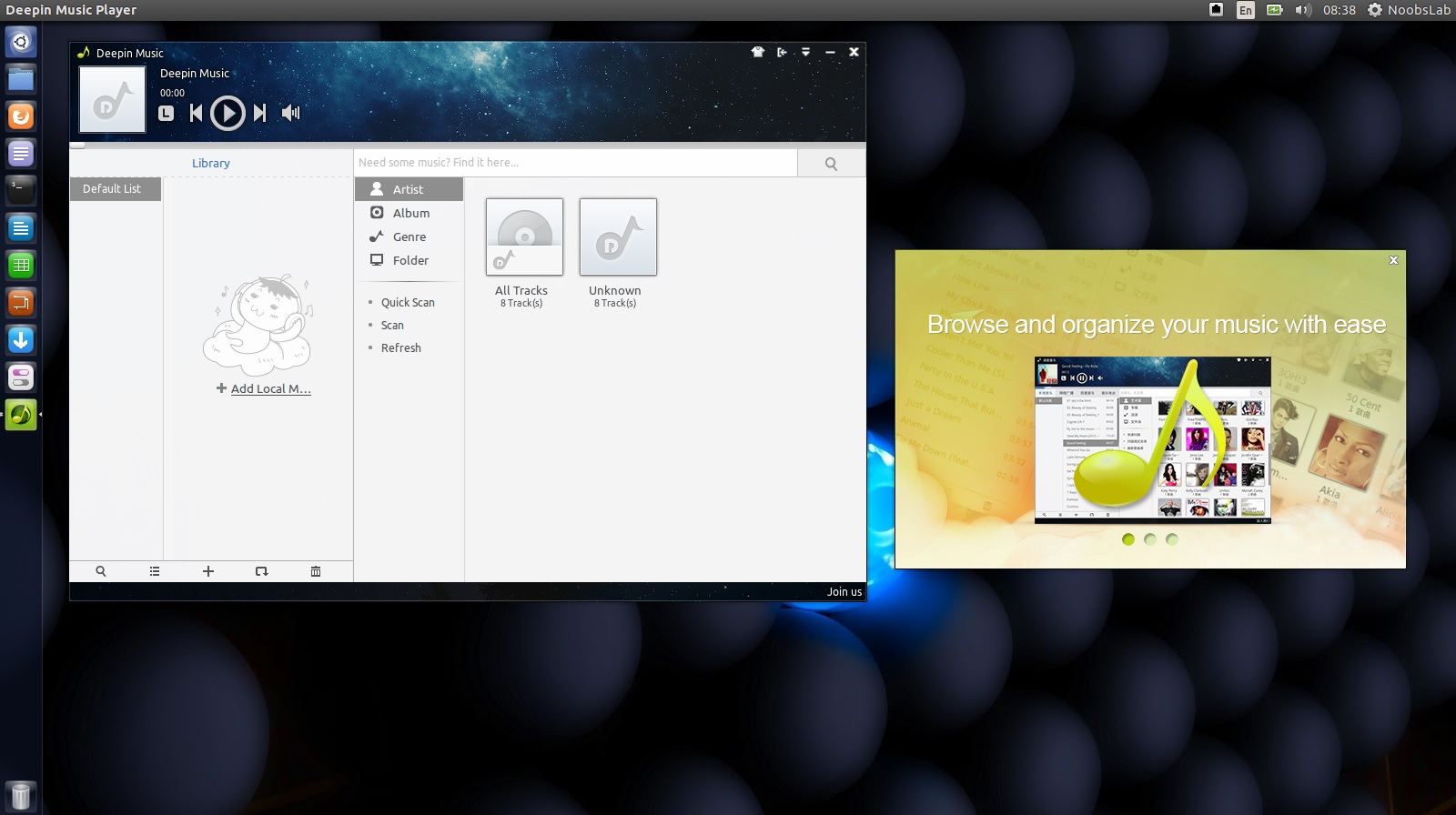Image resolution: width=1456 pixels, height=815 pixels.
Task: Launch Firefox from the dock
Action: tap(21, 116)
